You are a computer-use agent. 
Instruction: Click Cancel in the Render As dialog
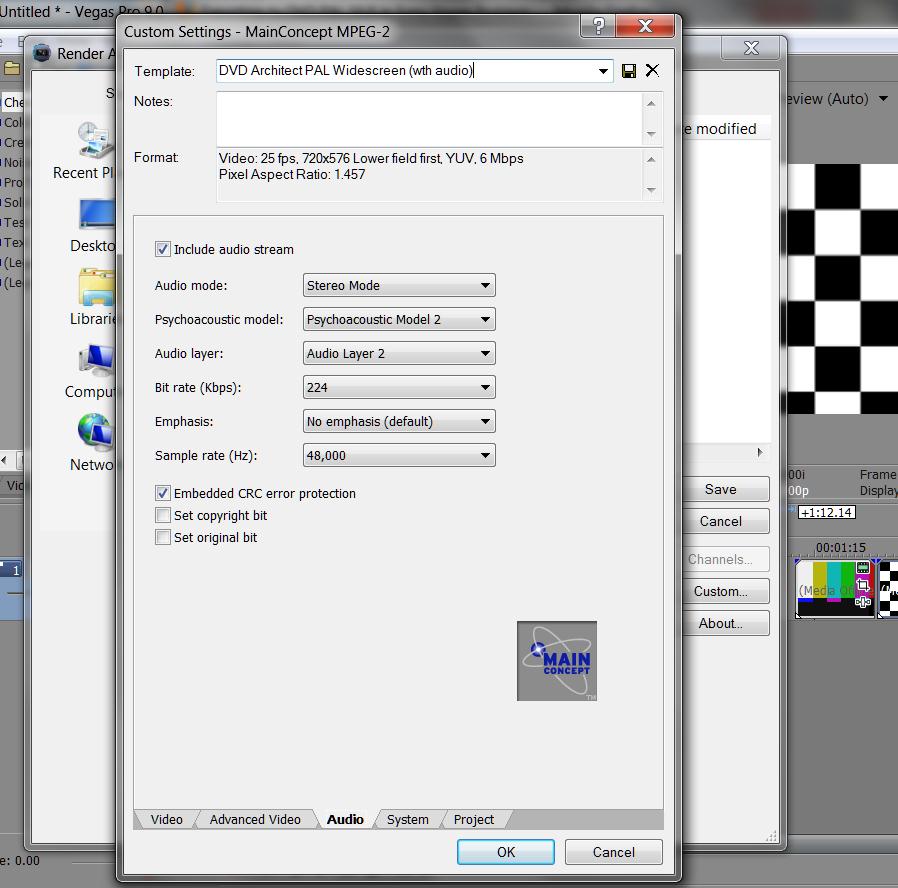[x=725, y=522]
